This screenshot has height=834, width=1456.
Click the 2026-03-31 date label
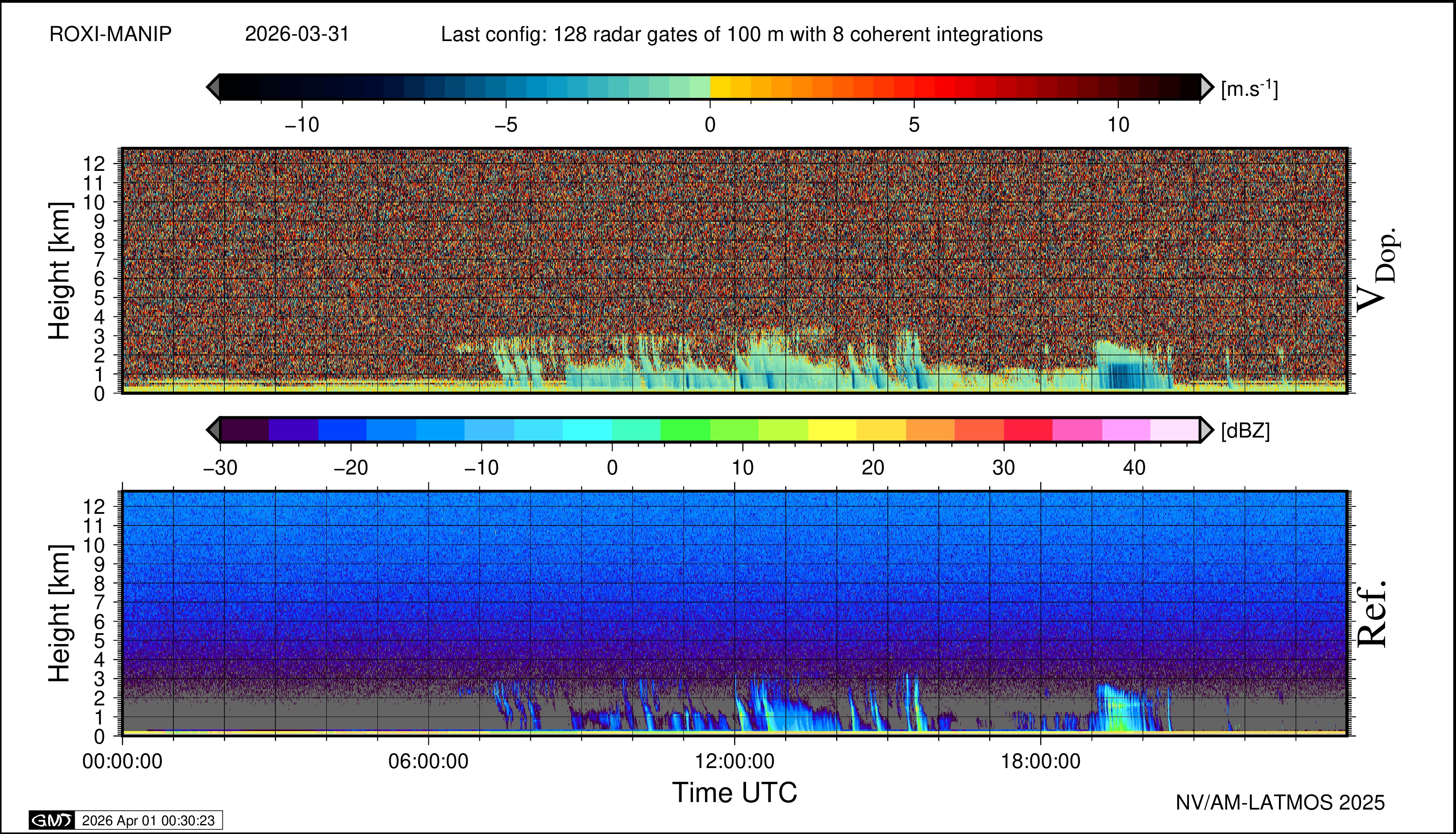point(297,34)
